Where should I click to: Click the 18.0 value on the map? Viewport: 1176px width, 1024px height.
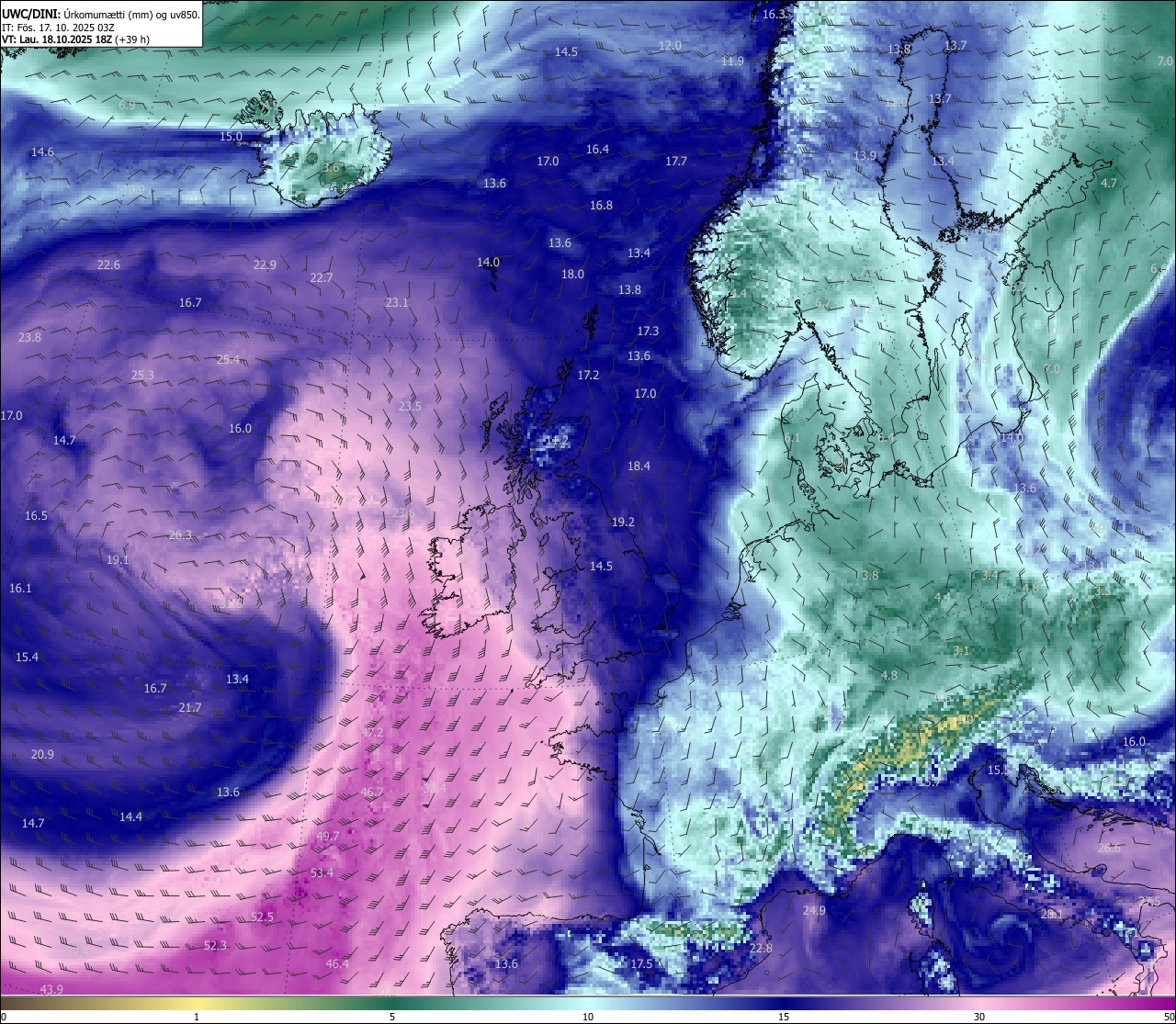[x=572, y=274]
